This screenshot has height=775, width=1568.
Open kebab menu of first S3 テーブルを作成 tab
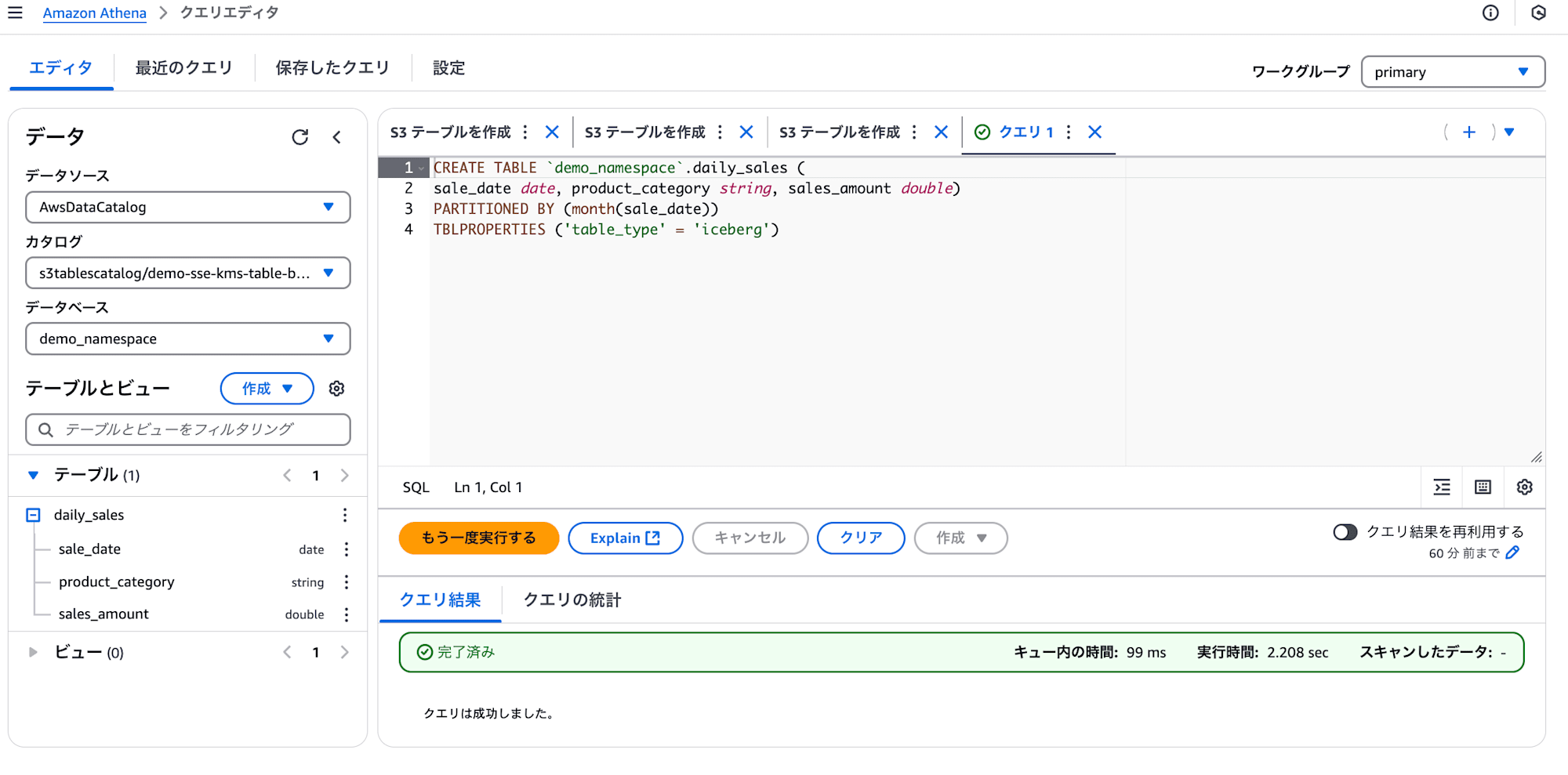(525, 132)
